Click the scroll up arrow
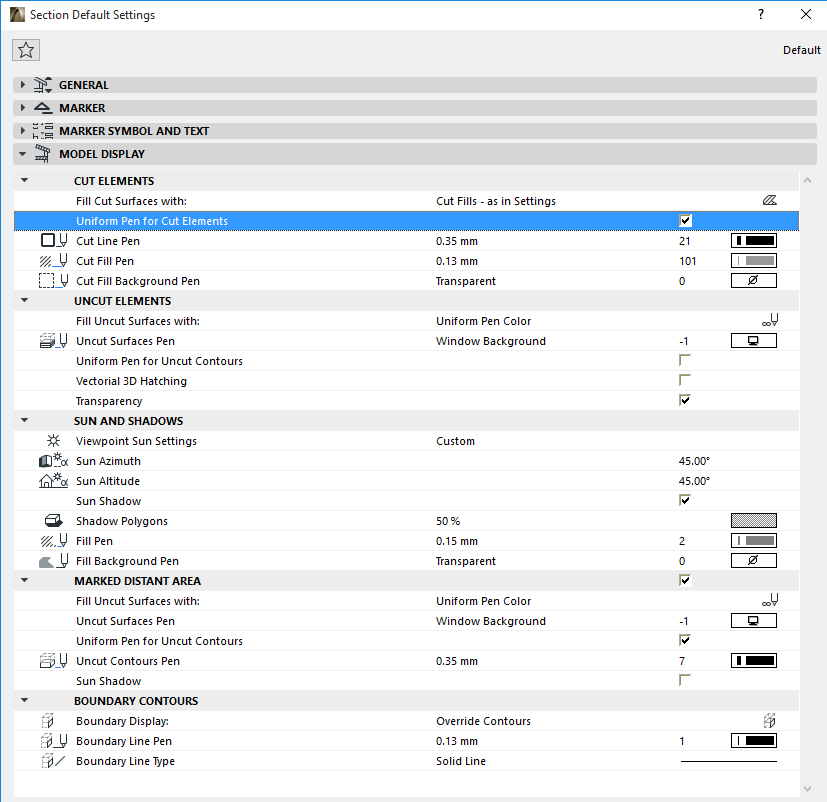This screenshot has height=802, width=827. [x=807, y=180]
